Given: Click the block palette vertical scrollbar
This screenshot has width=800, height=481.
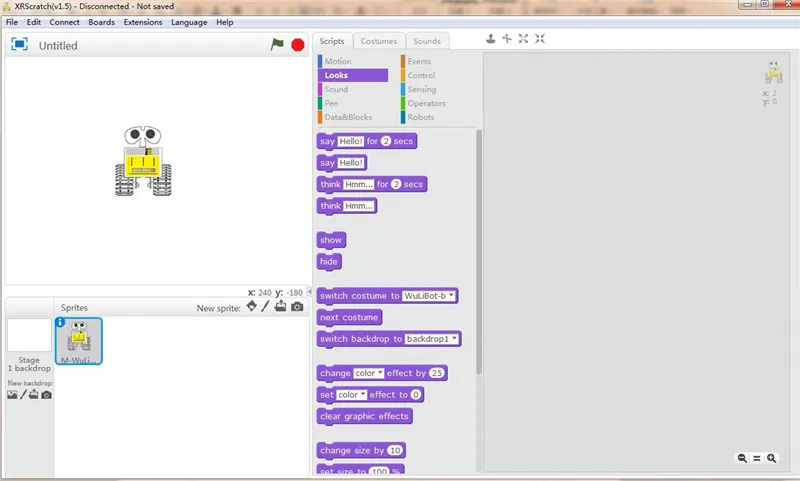Looking at the screenshot, I should click(479, 252).
